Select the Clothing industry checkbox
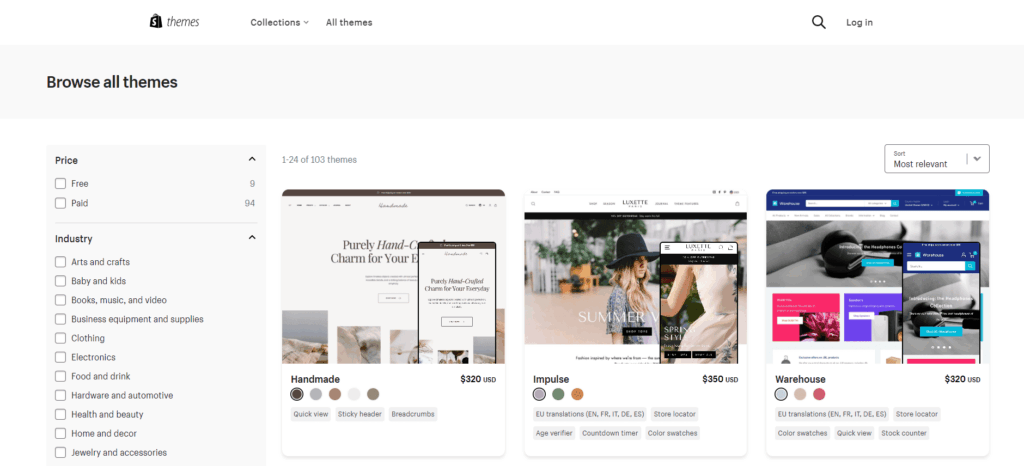This screenshot has height=466, width=1024. pos(61,338)
